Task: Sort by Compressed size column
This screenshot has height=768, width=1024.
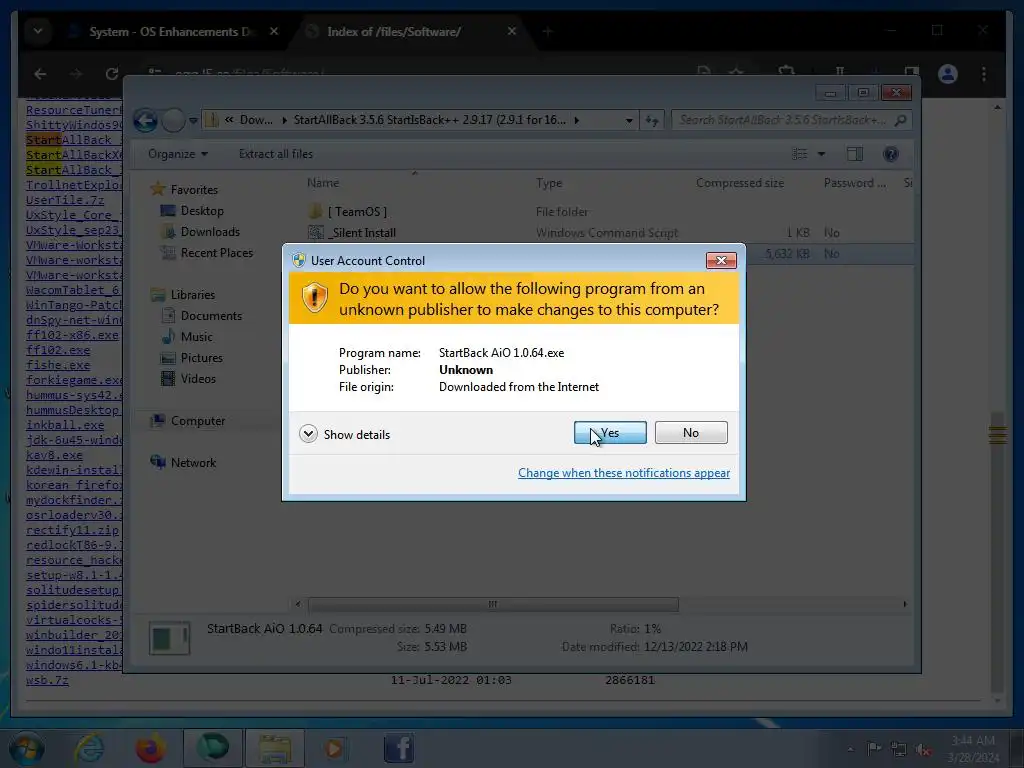Action: click(x=740, y=183)
